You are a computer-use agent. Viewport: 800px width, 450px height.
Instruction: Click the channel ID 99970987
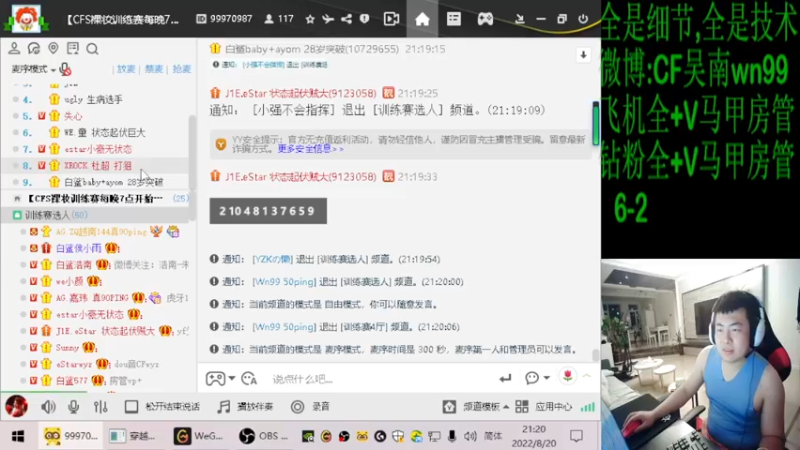click(231, 19)
